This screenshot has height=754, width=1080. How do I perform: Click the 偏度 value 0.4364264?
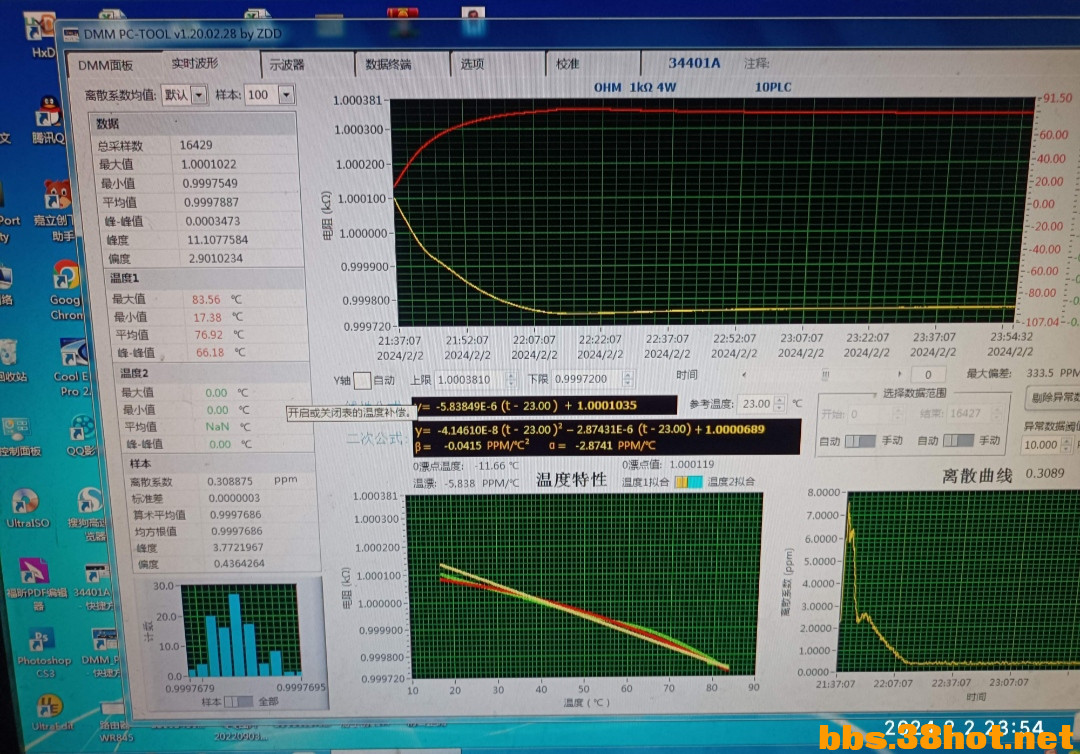(x=239, y=563)
